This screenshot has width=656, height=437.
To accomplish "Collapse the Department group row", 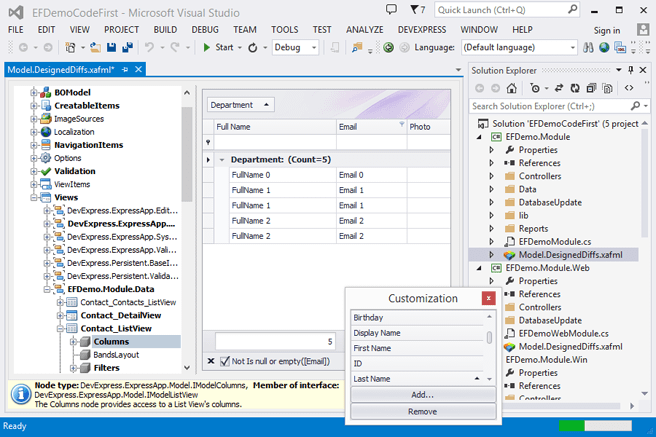I will [221, 159].
